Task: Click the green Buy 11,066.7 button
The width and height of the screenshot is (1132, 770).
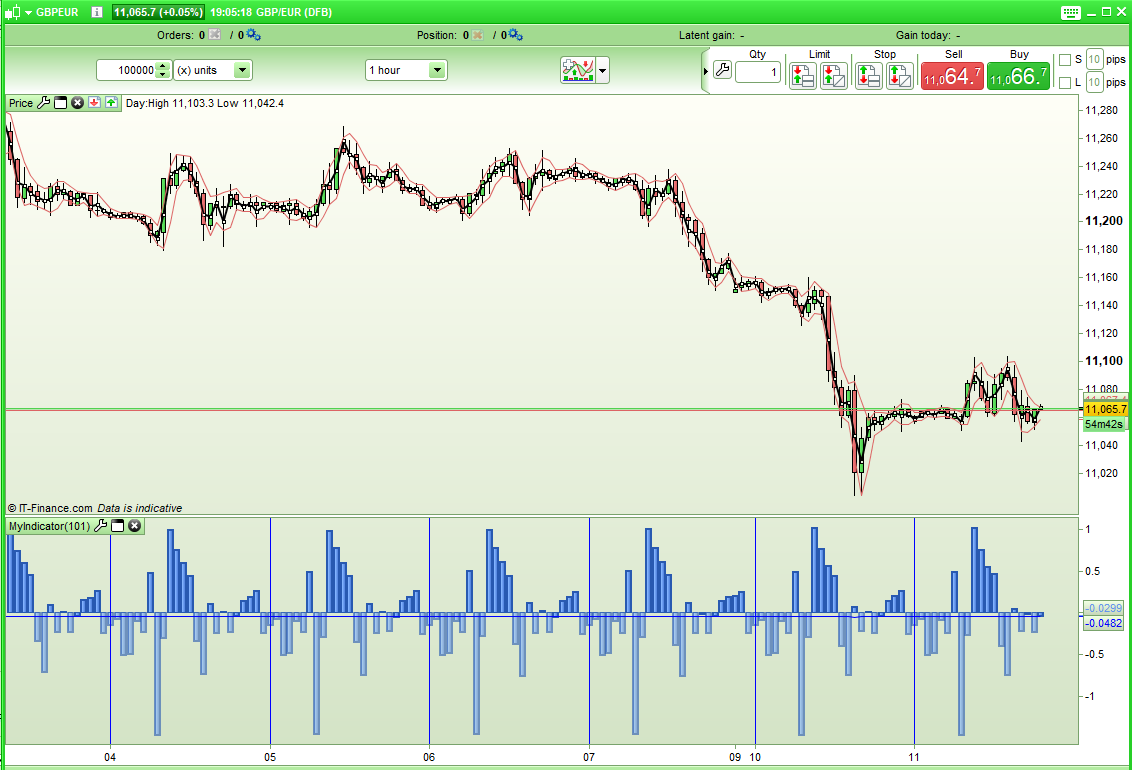Action: click(1018, 74)
